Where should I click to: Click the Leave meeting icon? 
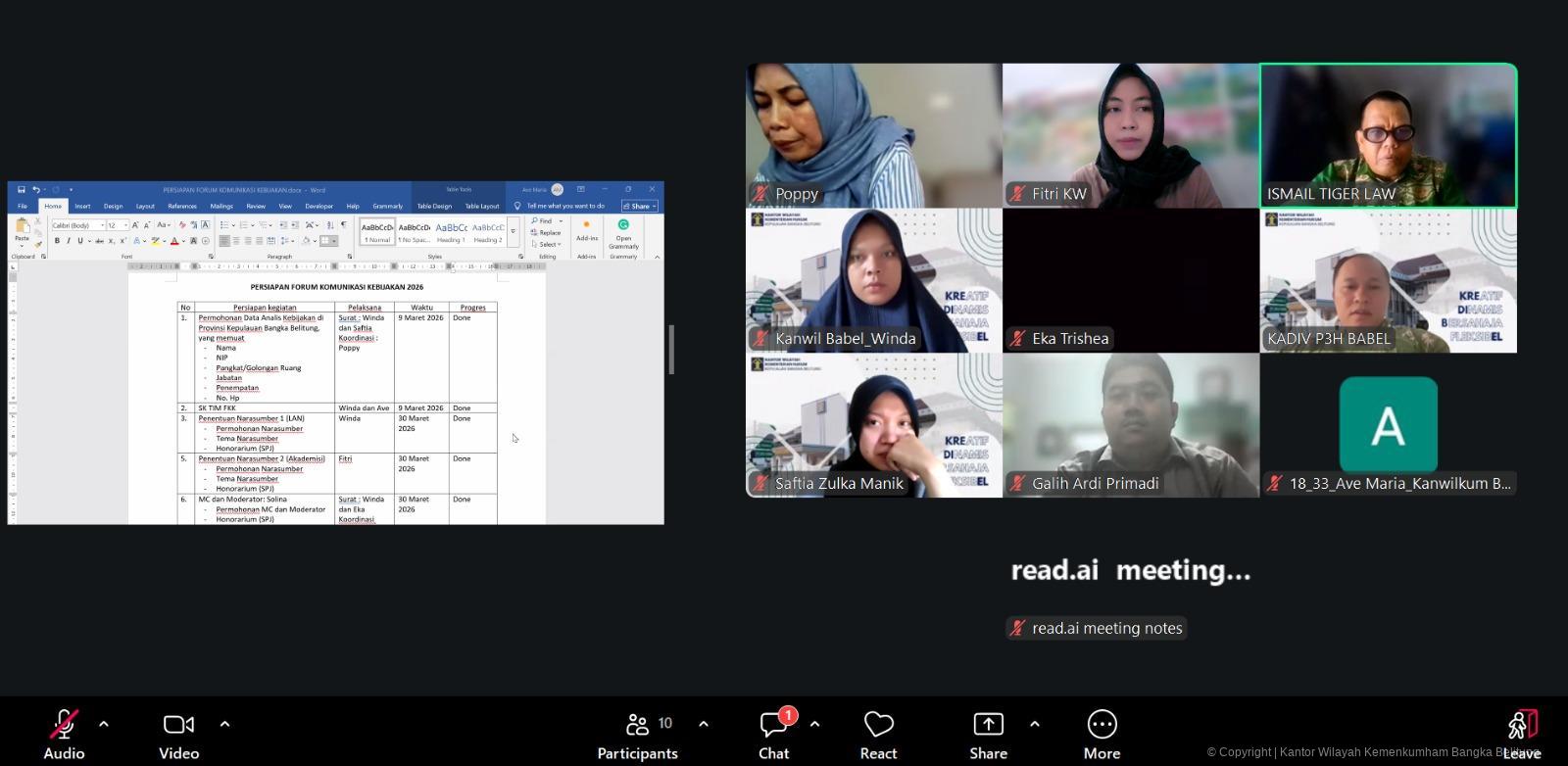point(1521,726)
